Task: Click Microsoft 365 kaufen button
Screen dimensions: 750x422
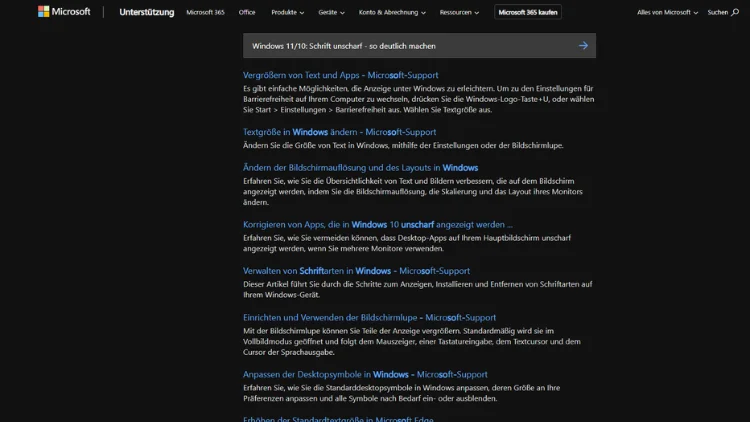Action: point(528,12)
